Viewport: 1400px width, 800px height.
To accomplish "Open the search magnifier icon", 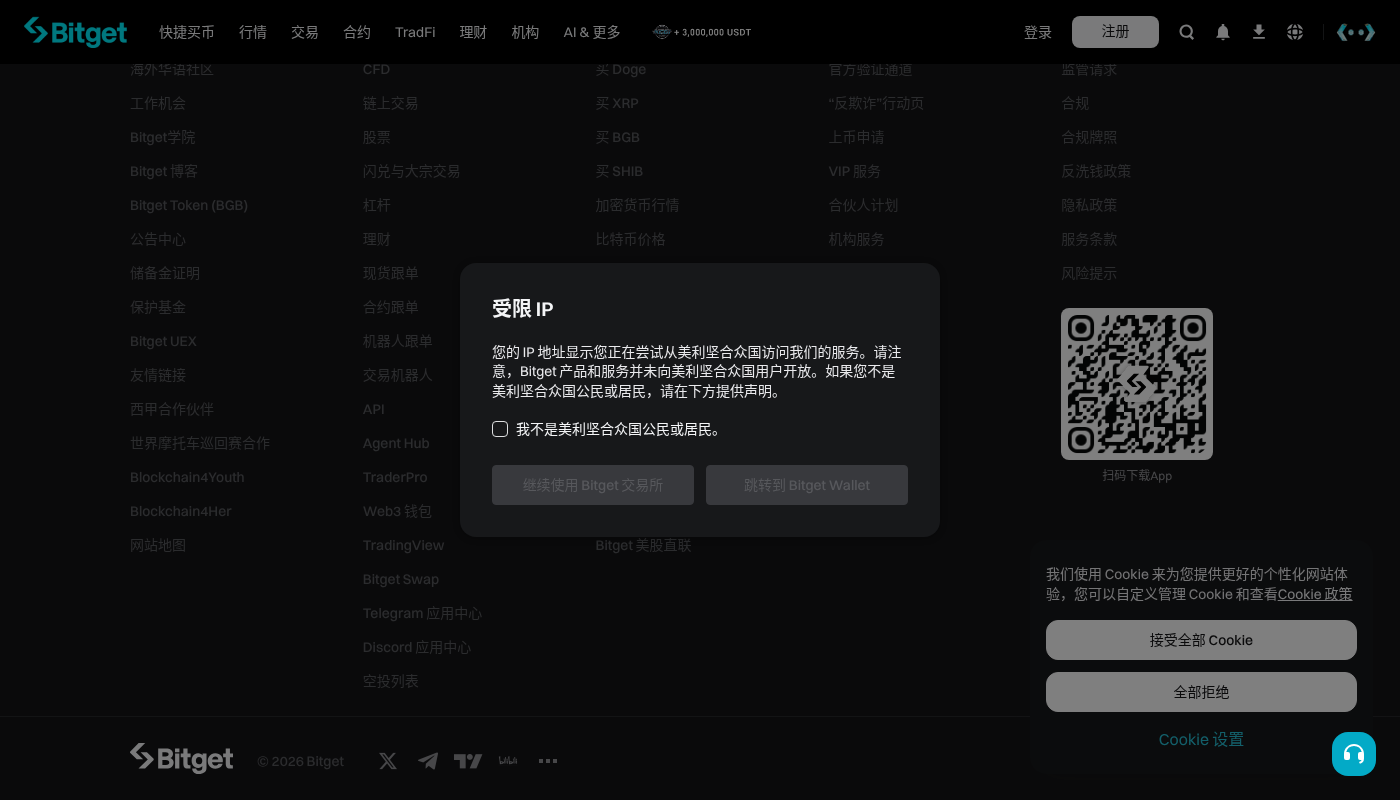I will (x=1187, y=32).
